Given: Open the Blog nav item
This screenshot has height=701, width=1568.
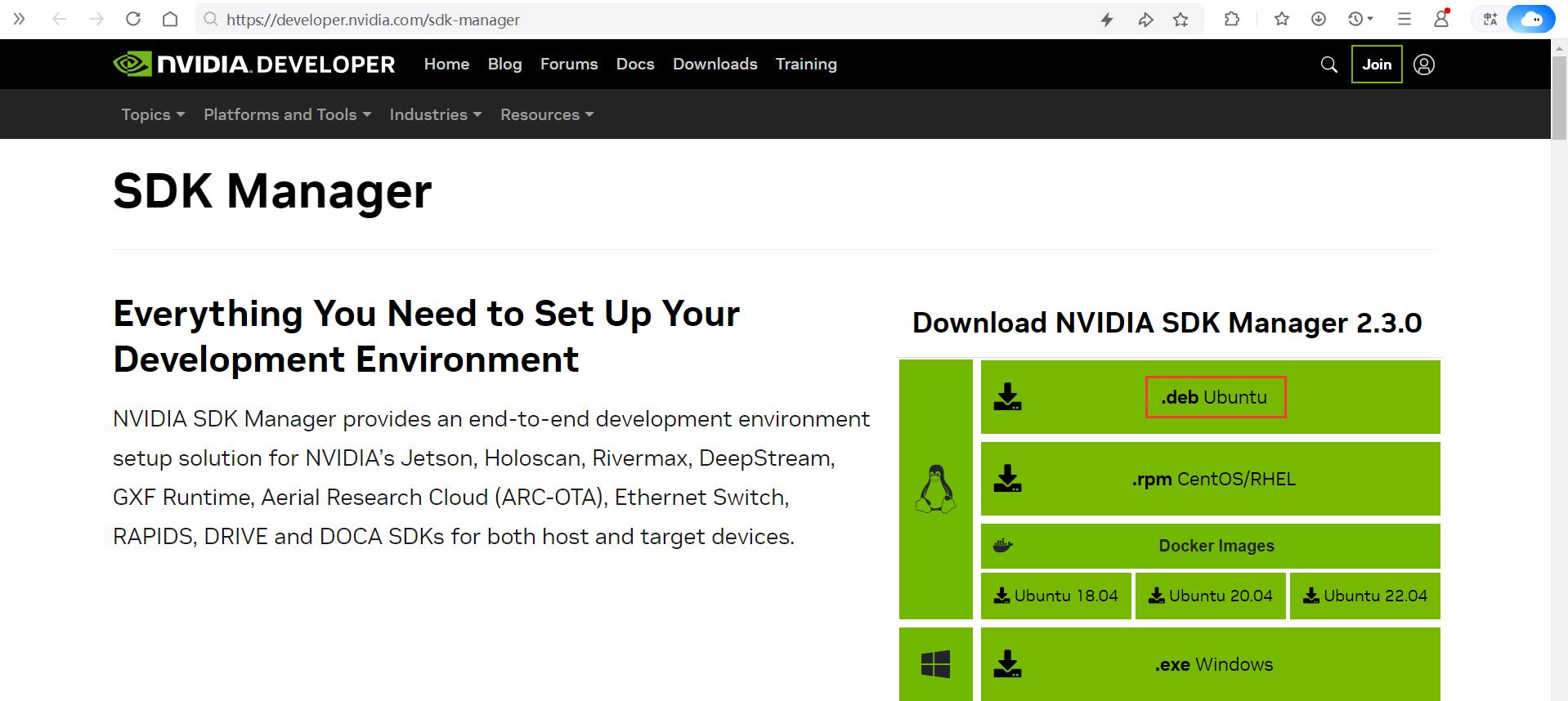Looking at the screenshot, I should (504, 64).
